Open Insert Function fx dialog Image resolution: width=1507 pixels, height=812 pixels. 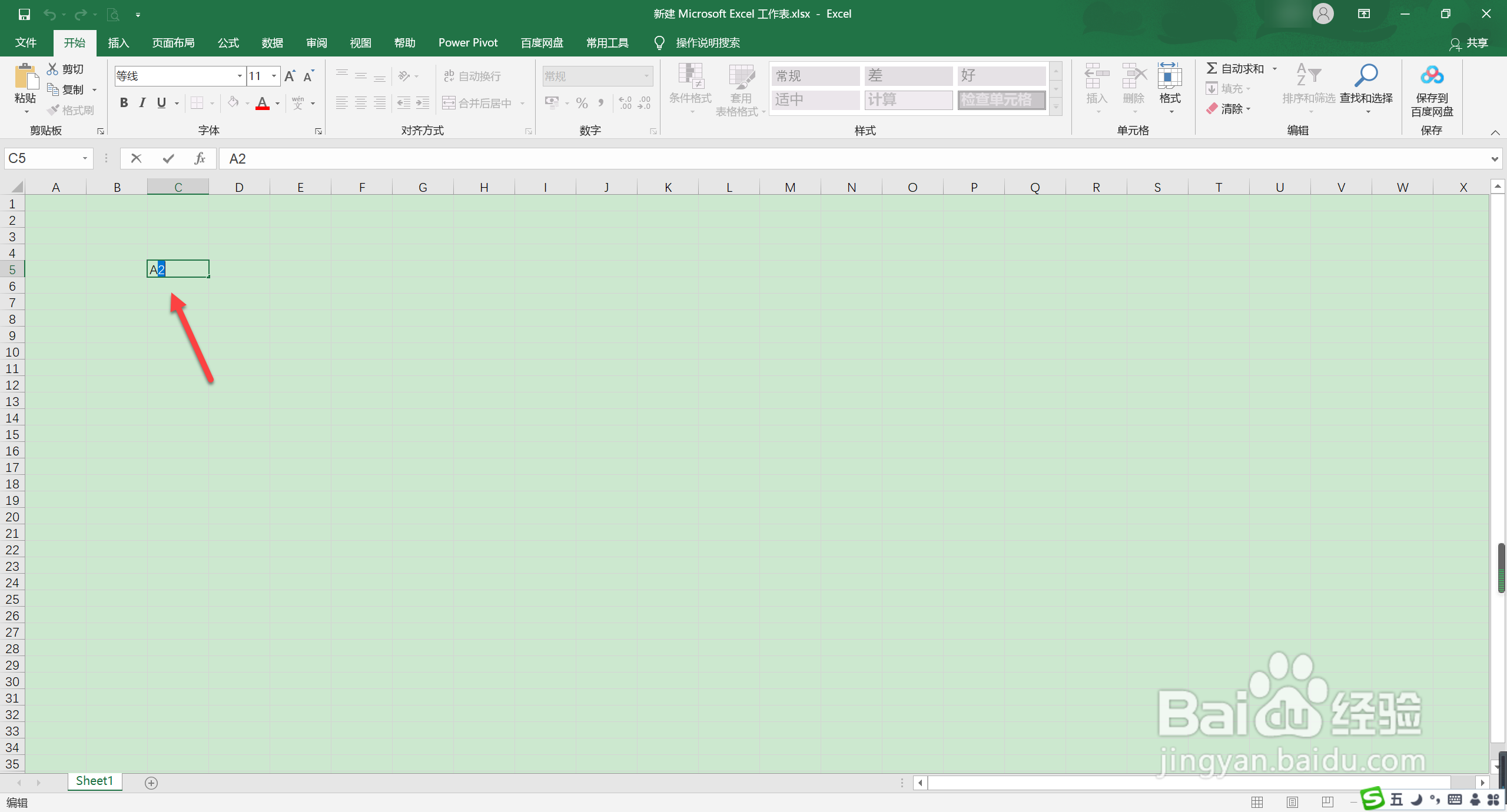(200, 158)
